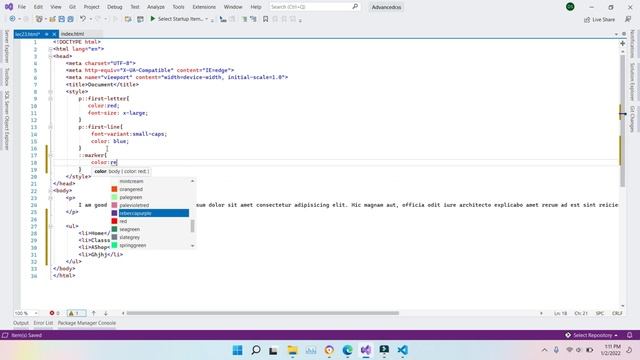Open the Tools menu
The image size is (640, 360).
coord(178,7)
